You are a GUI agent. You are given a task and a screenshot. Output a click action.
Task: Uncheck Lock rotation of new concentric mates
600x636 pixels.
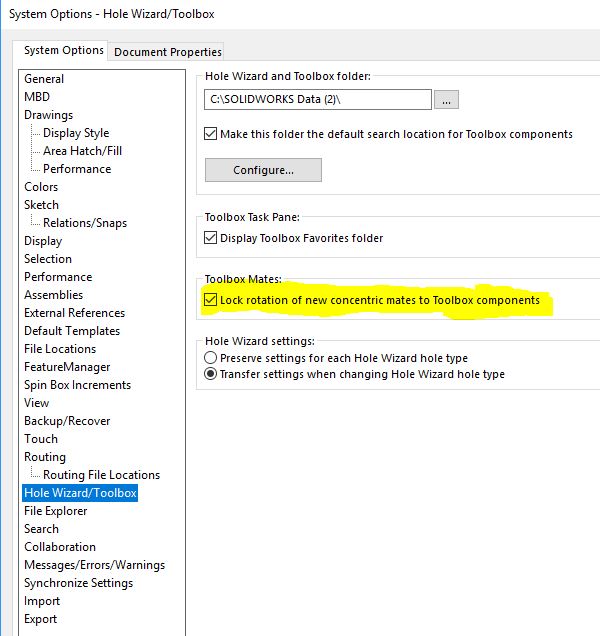pos(211,300)
